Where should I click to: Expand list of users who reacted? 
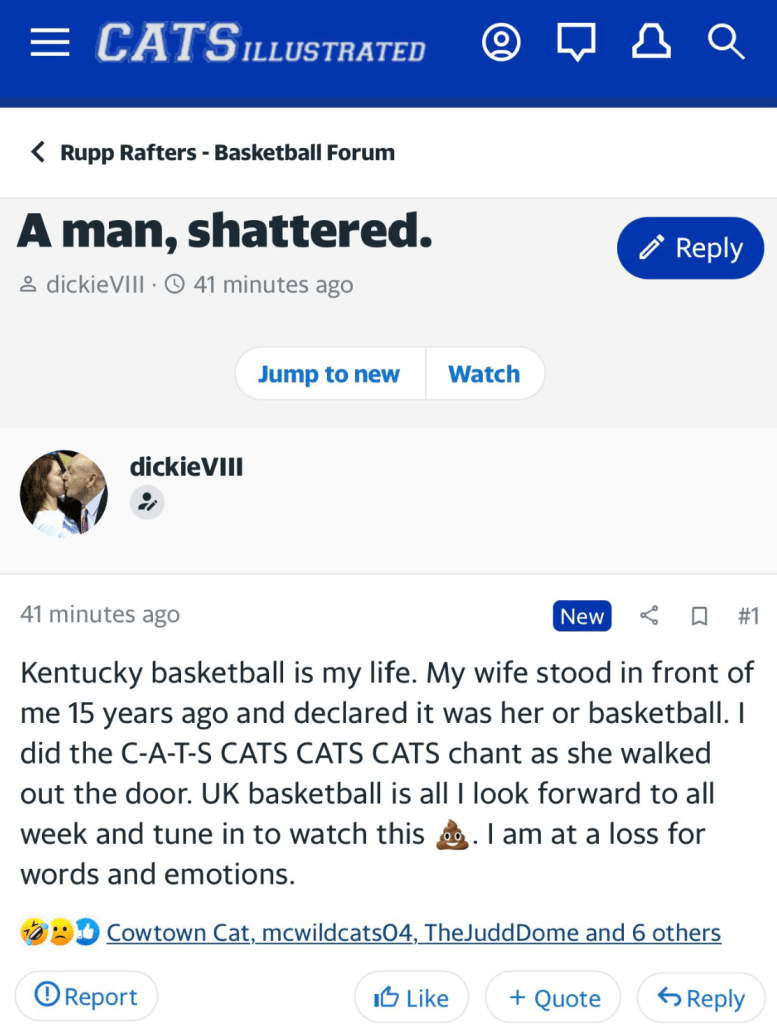click(x=413, y=933)
